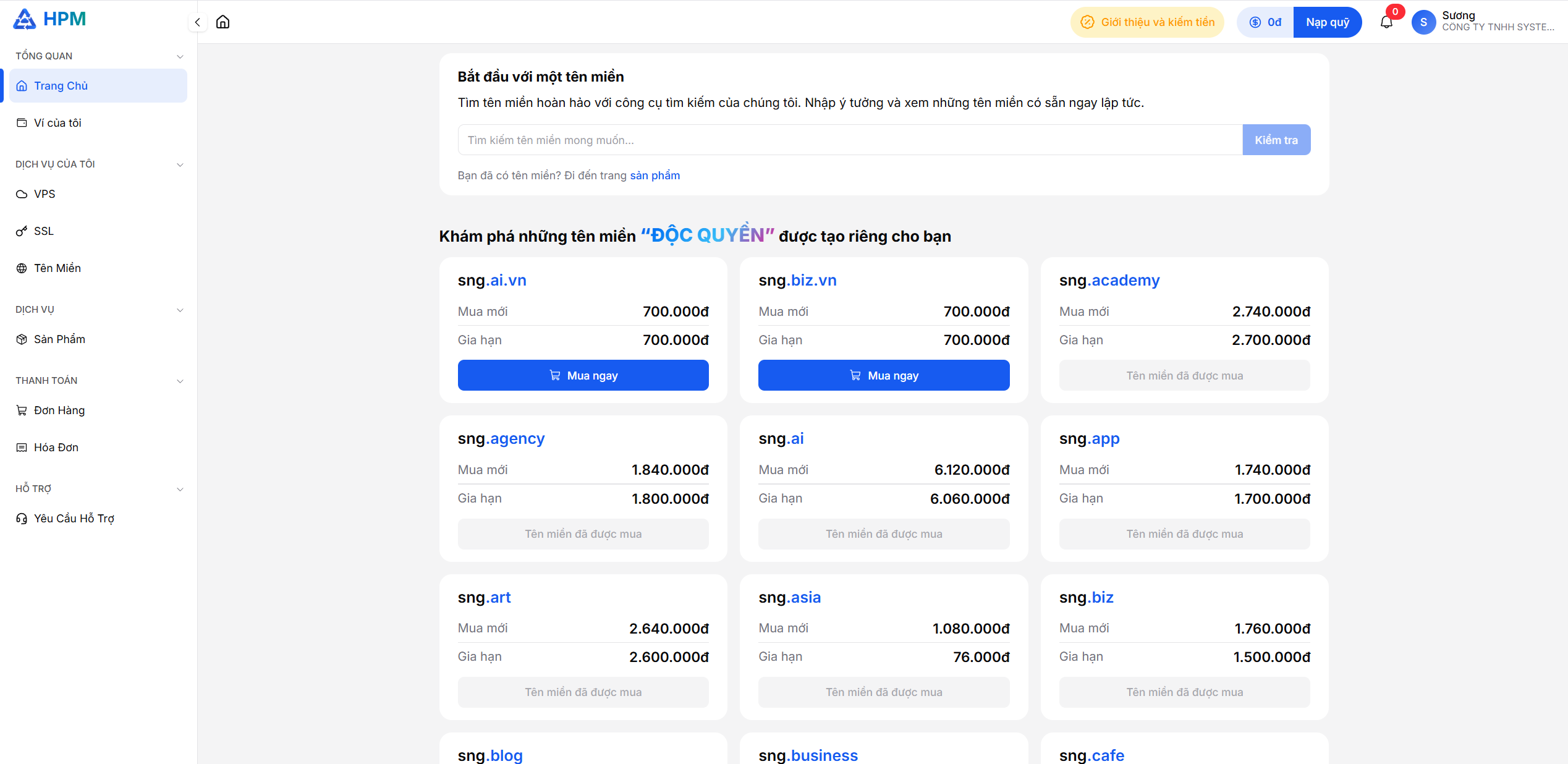Collapse the THANH TOÁN section
The width and height of the screenshot is (1568, 764).
(x=180, y=381)
